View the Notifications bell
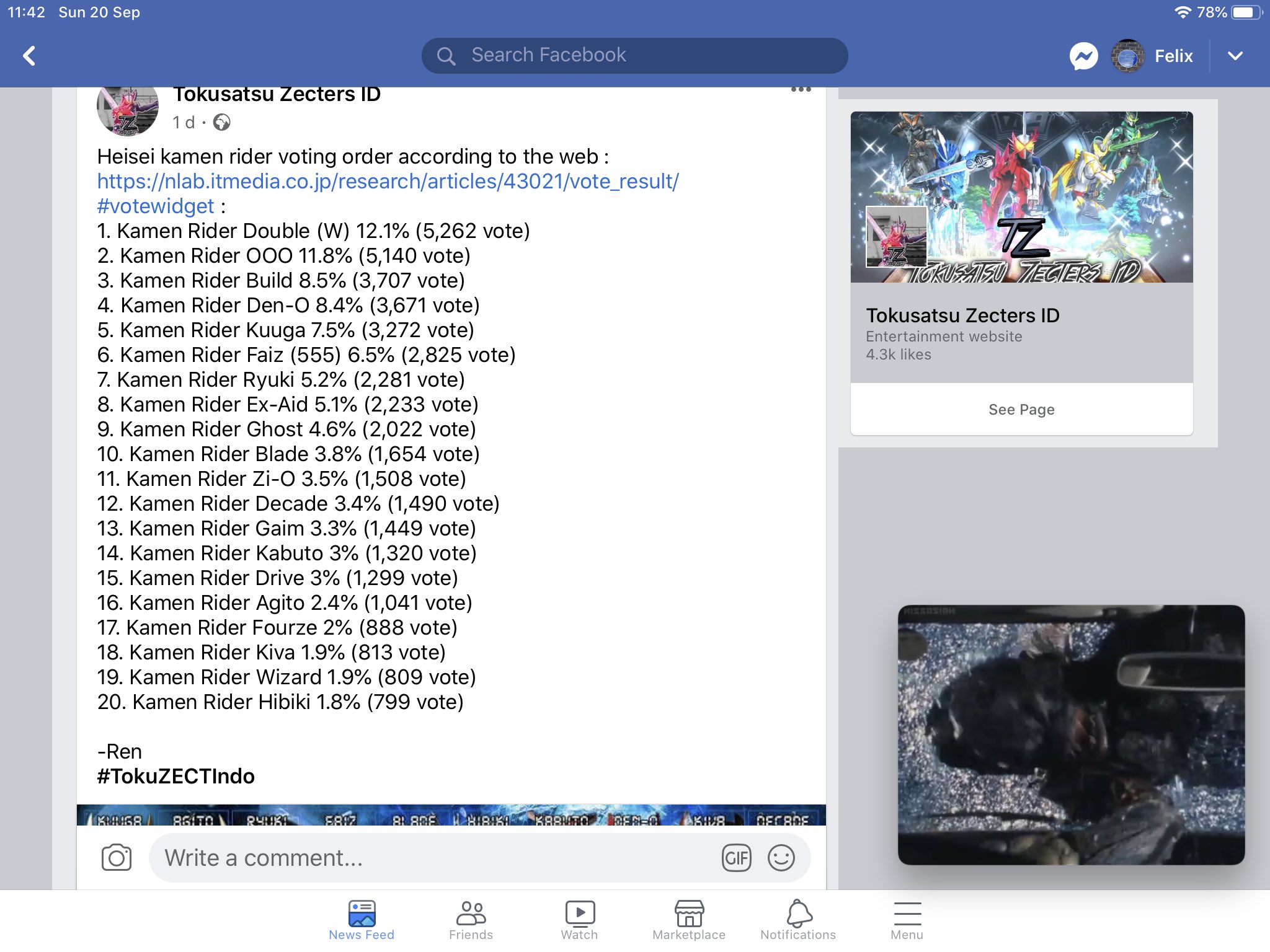 [798, 920]
